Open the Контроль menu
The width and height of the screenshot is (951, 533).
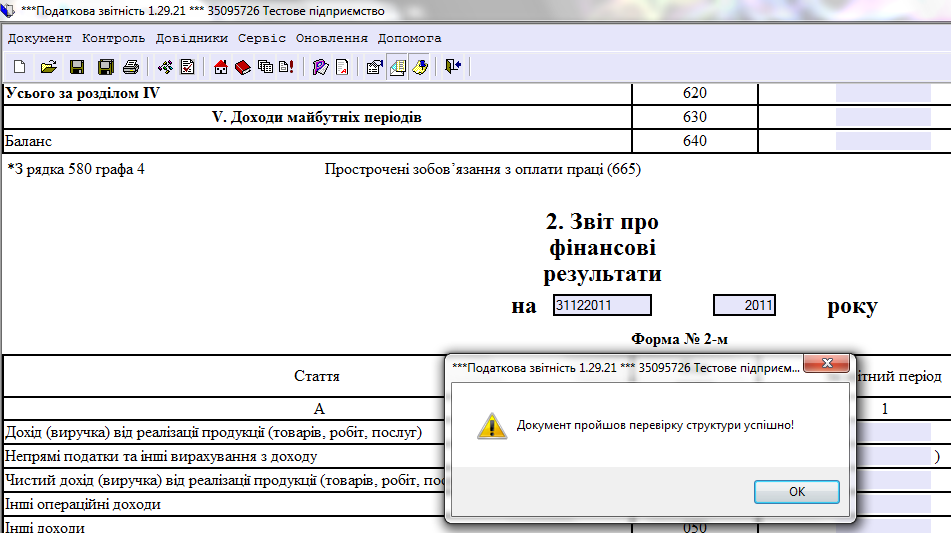pyautogui.click(x=113, y=38)
